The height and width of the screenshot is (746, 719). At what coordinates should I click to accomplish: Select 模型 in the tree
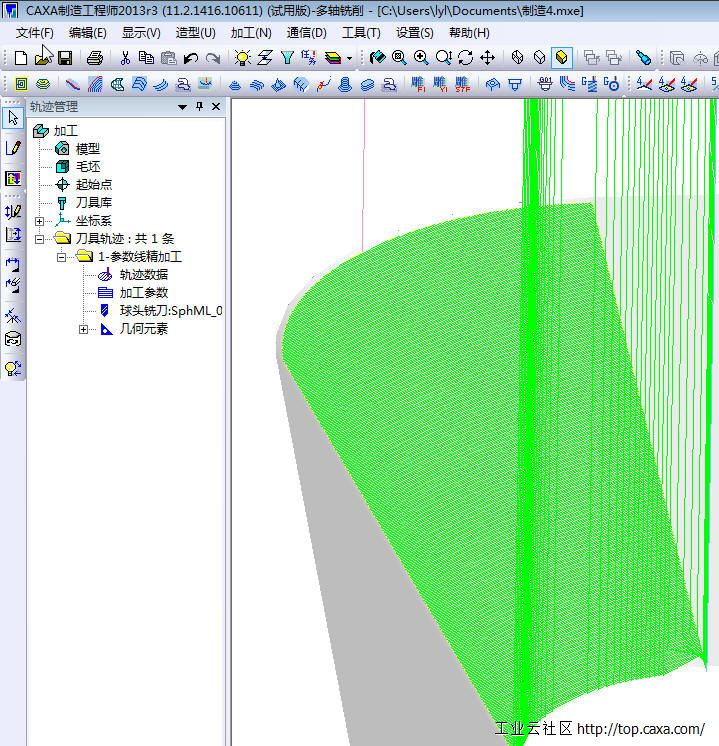[88, 149]
